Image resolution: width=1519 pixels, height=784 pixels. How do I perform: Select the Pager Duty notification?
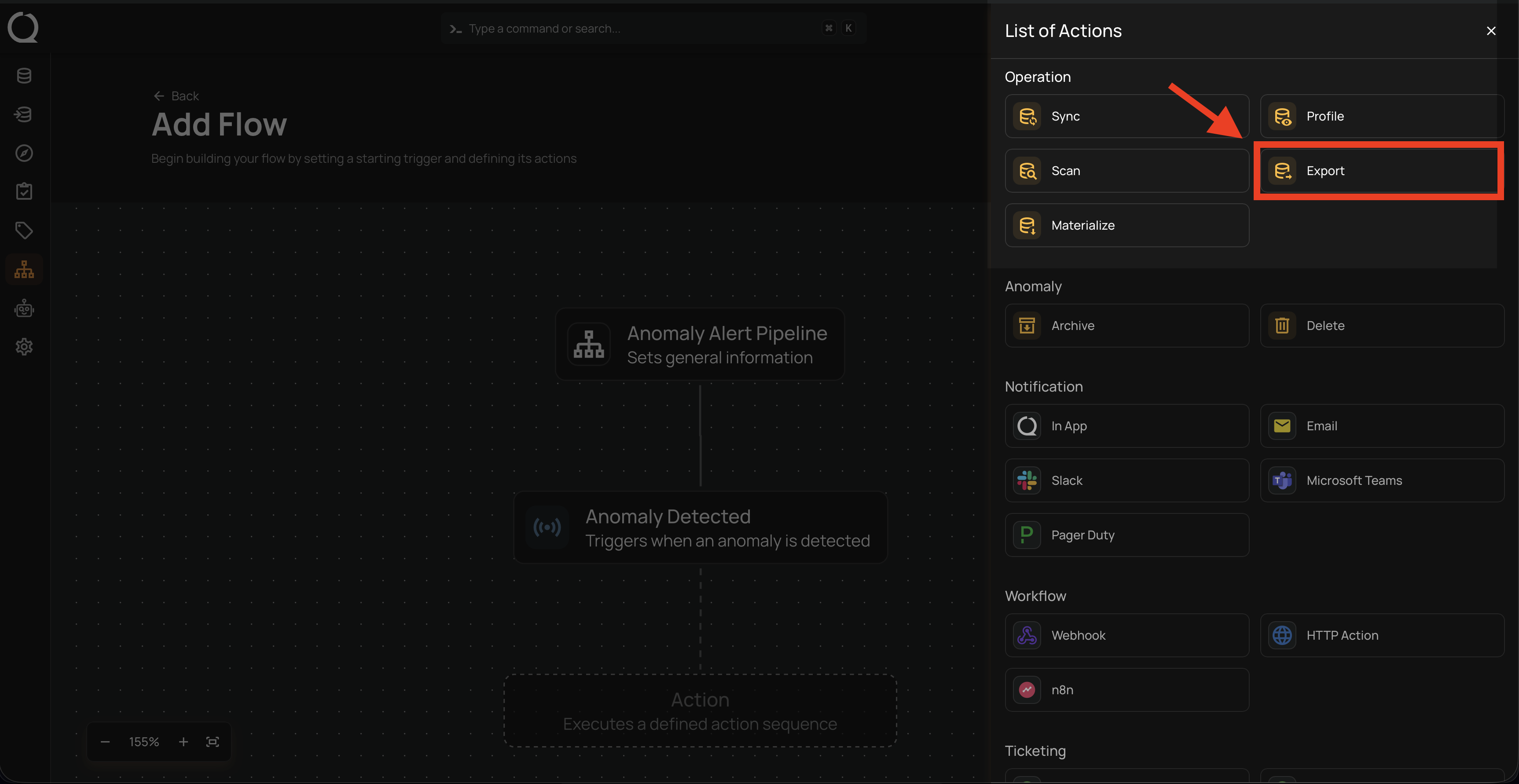tap(1126, 535)
